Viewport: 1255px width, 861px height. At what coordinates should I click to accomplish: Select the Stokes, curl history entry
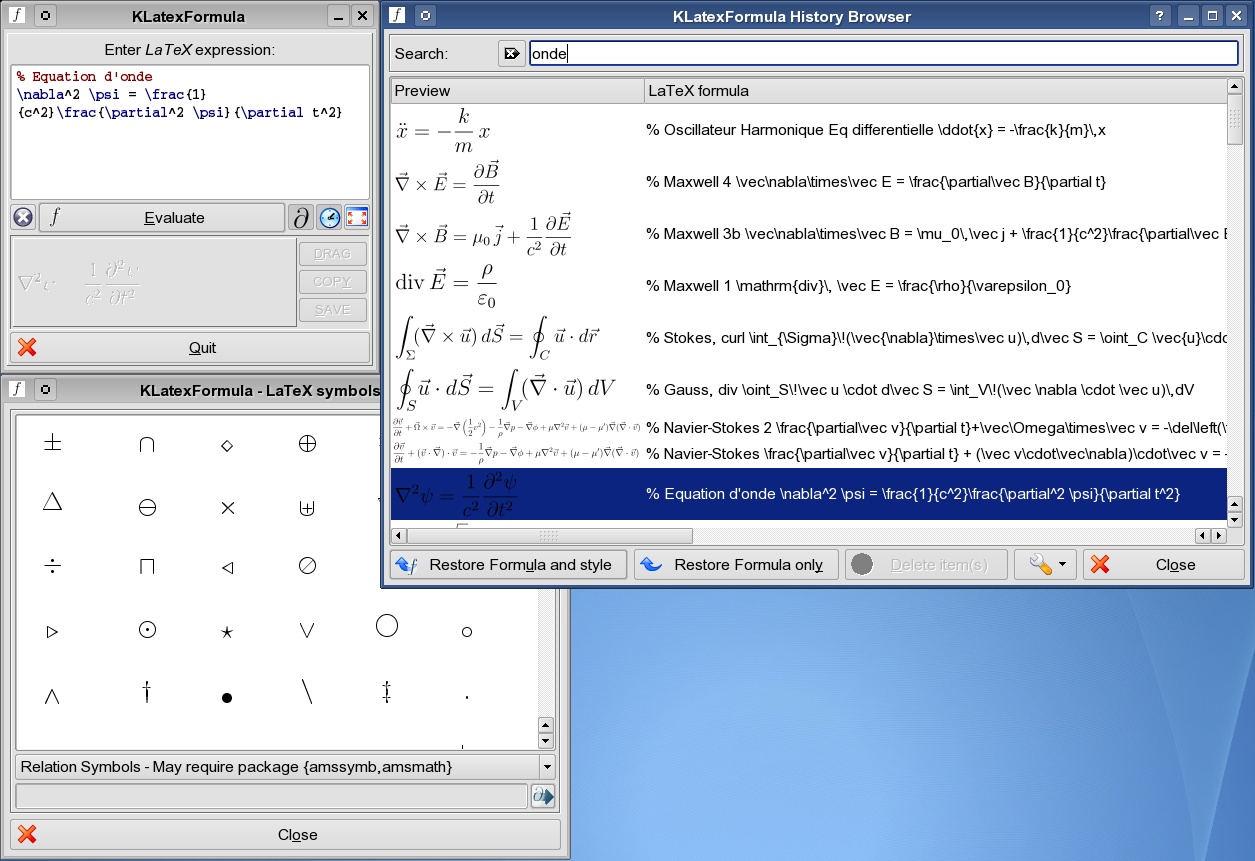click(x=808, y=338)
